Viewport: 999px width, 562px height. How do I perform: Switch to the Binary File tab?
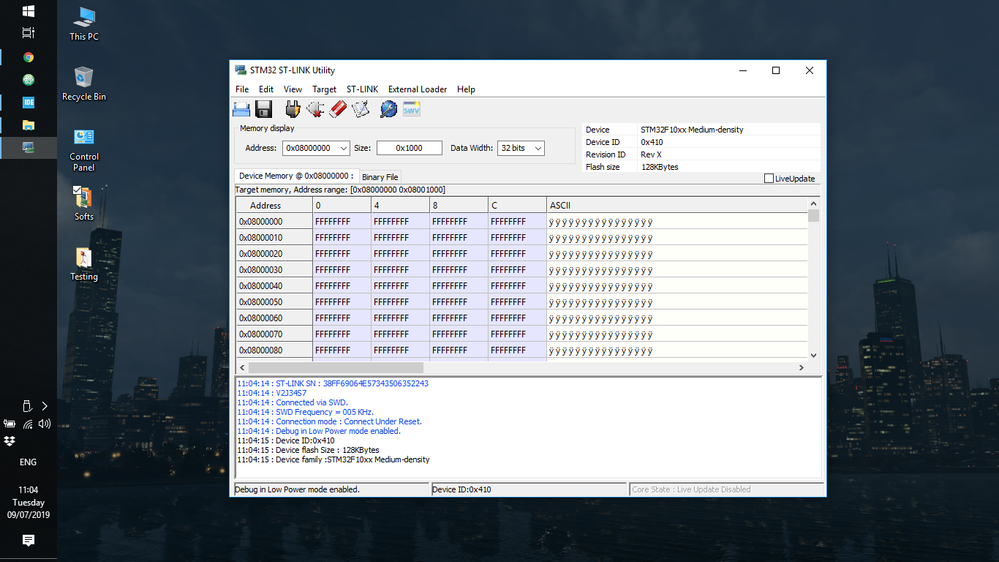click(x=380, y=177)
